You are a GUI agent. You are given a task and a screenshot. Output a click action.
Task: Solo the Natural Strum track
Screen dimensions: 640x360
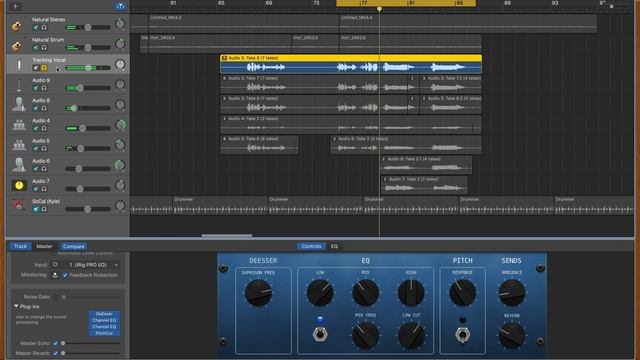44,48
